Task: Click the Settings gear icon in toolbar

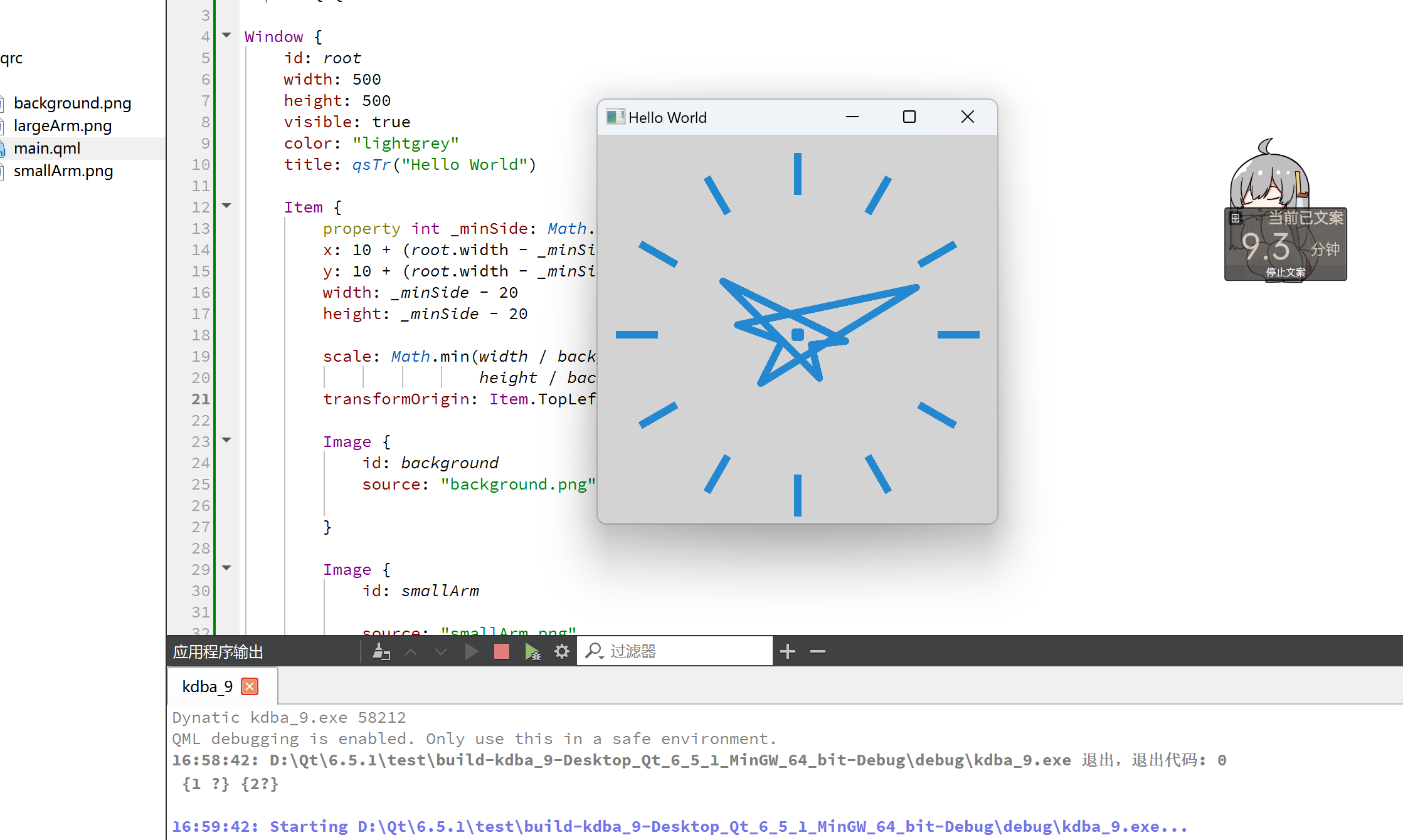Action: point(562,652)
